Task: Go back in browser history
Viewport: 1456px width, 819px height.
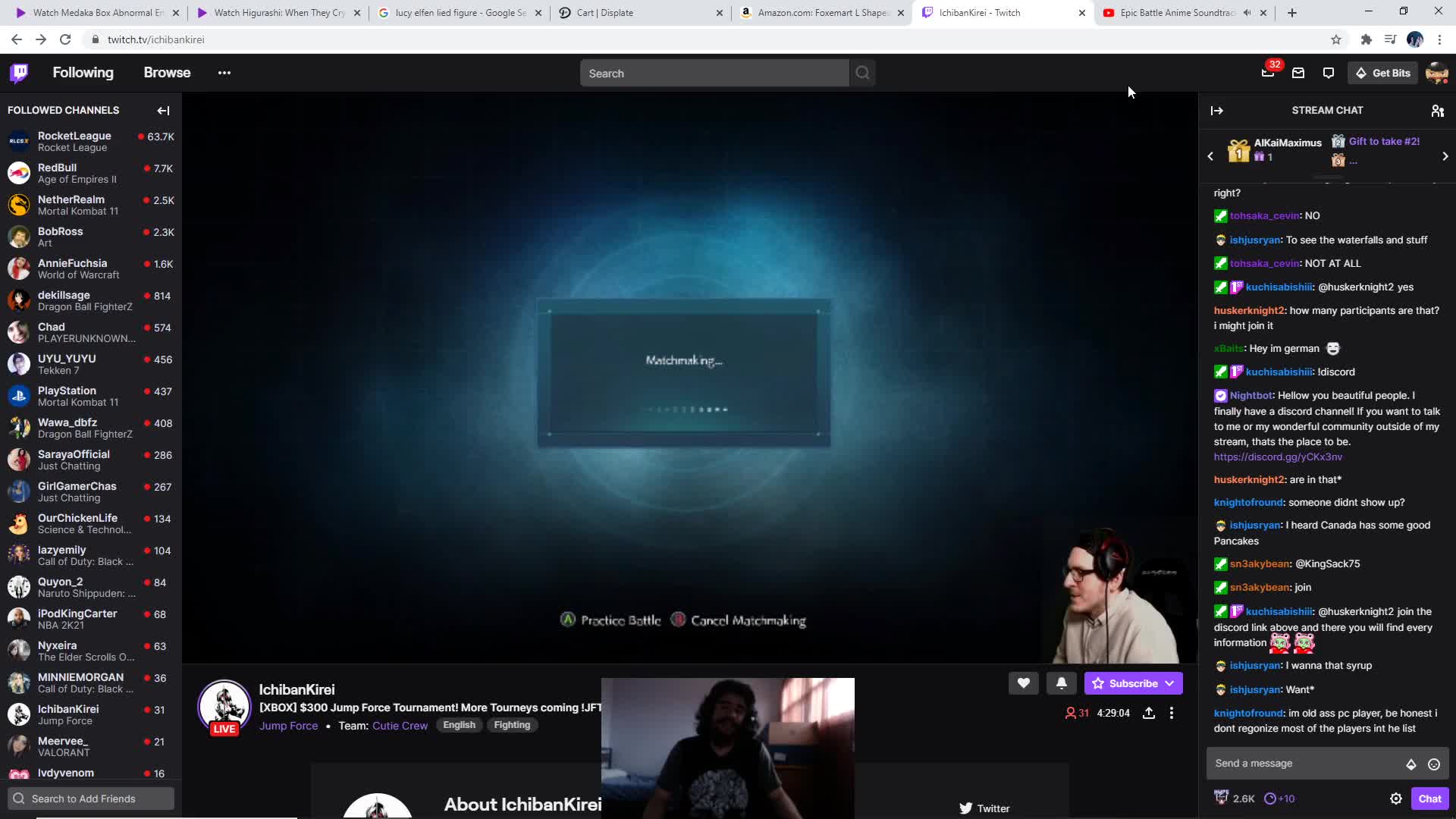Action: tap(17, 39)
